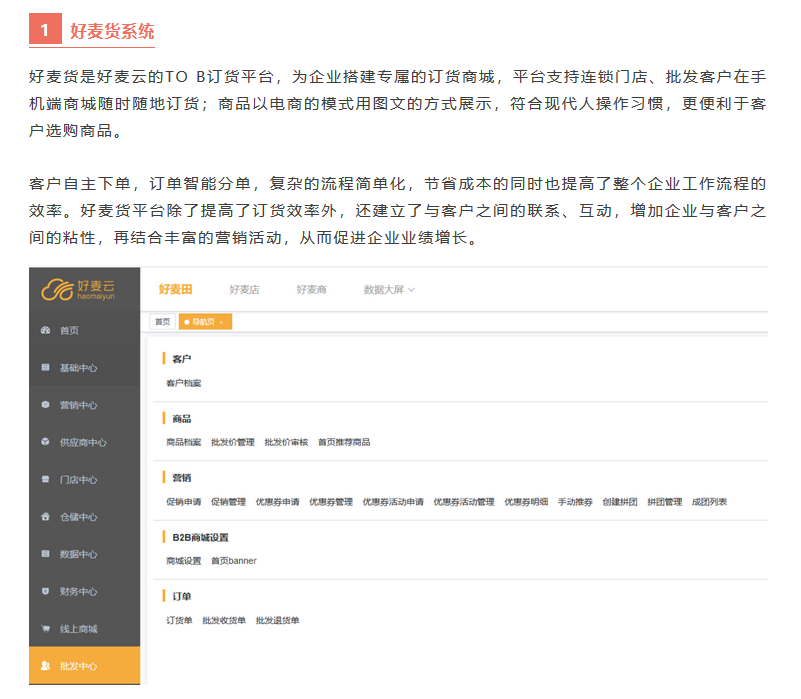Open 批发价审核 link
Screen dimensions: 801x699
click(286, 442)
